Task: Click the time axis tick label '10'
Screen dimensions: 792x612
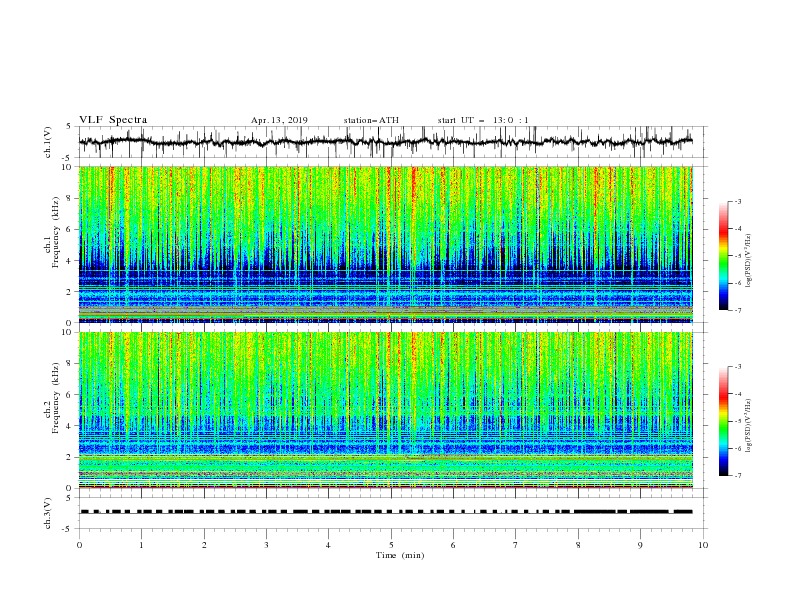Action: tap(703, 545)
